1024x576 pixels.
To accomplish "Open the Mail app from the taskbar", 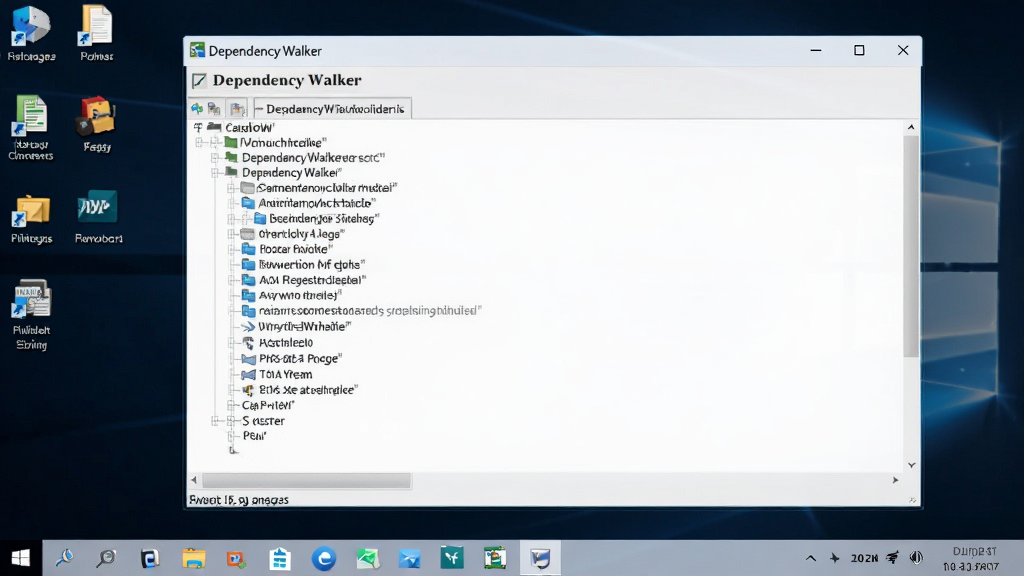I will click(409, 558).
